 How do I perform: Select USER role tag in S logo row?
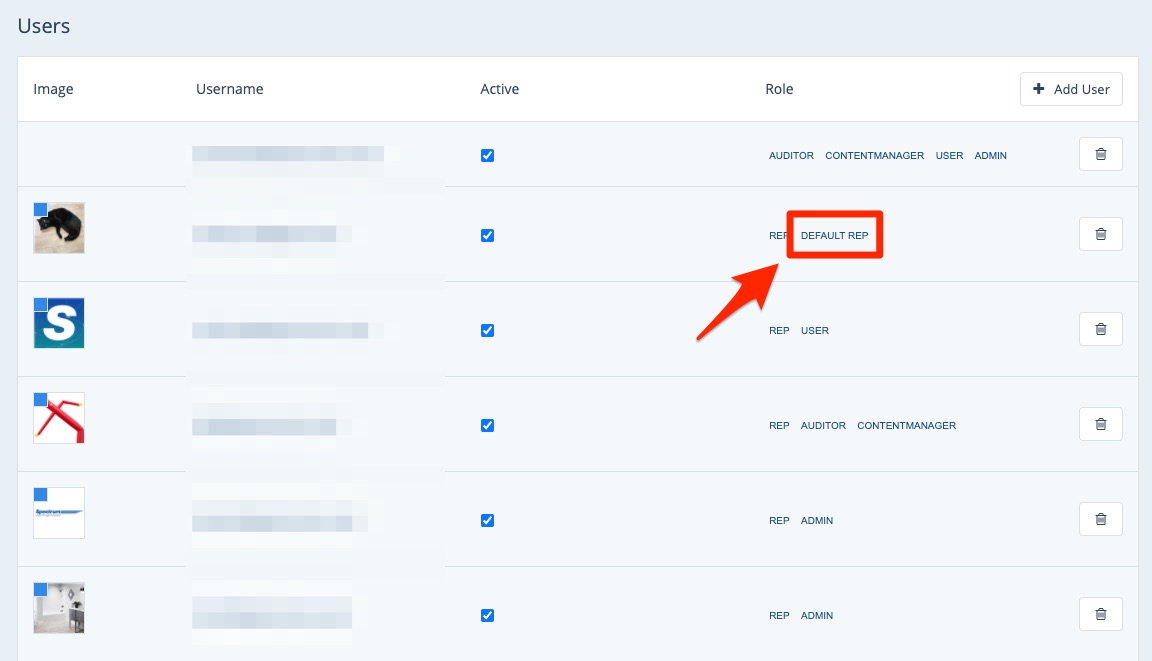(814, 331)
